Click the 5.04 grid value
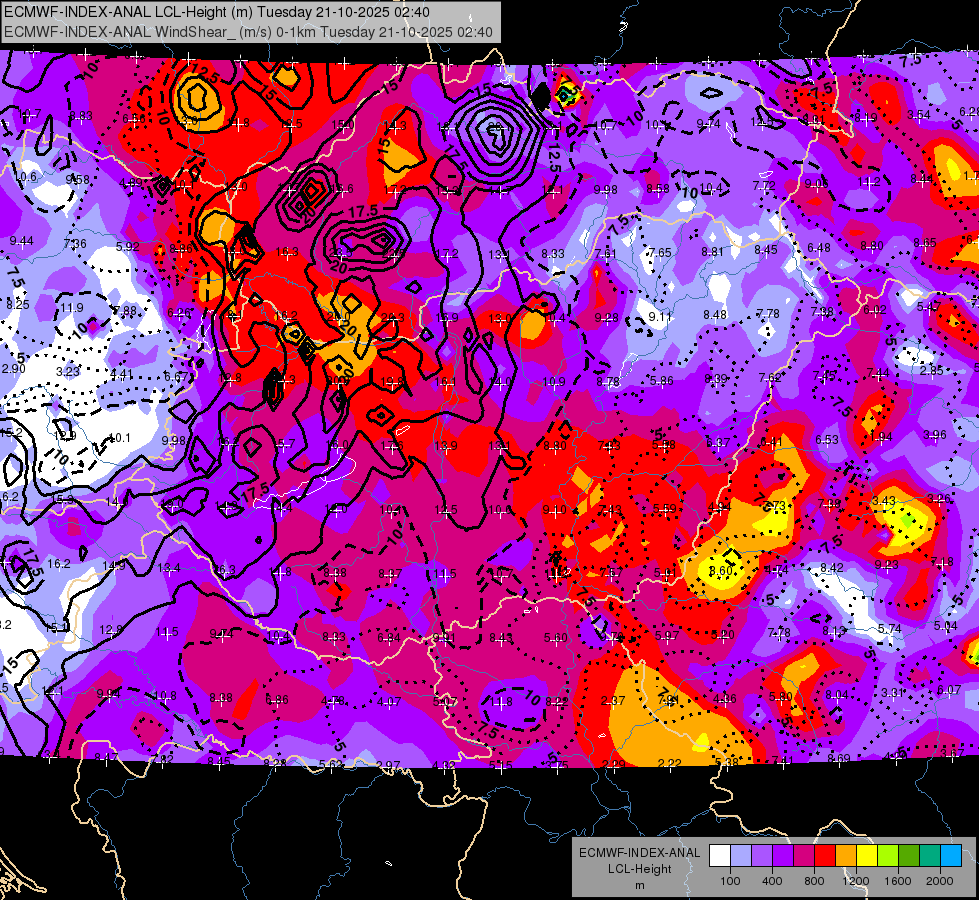 click(945, 626)
